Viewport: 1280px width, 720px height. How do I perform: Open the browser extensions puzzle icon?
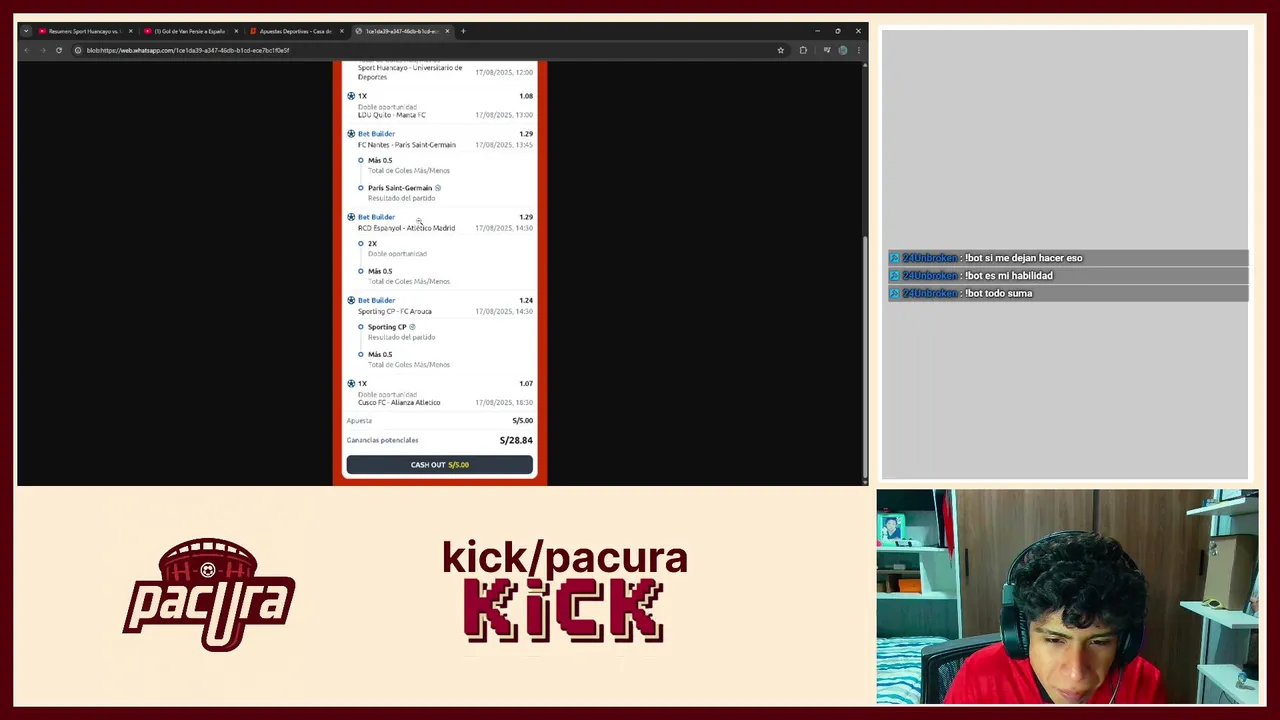803,50
